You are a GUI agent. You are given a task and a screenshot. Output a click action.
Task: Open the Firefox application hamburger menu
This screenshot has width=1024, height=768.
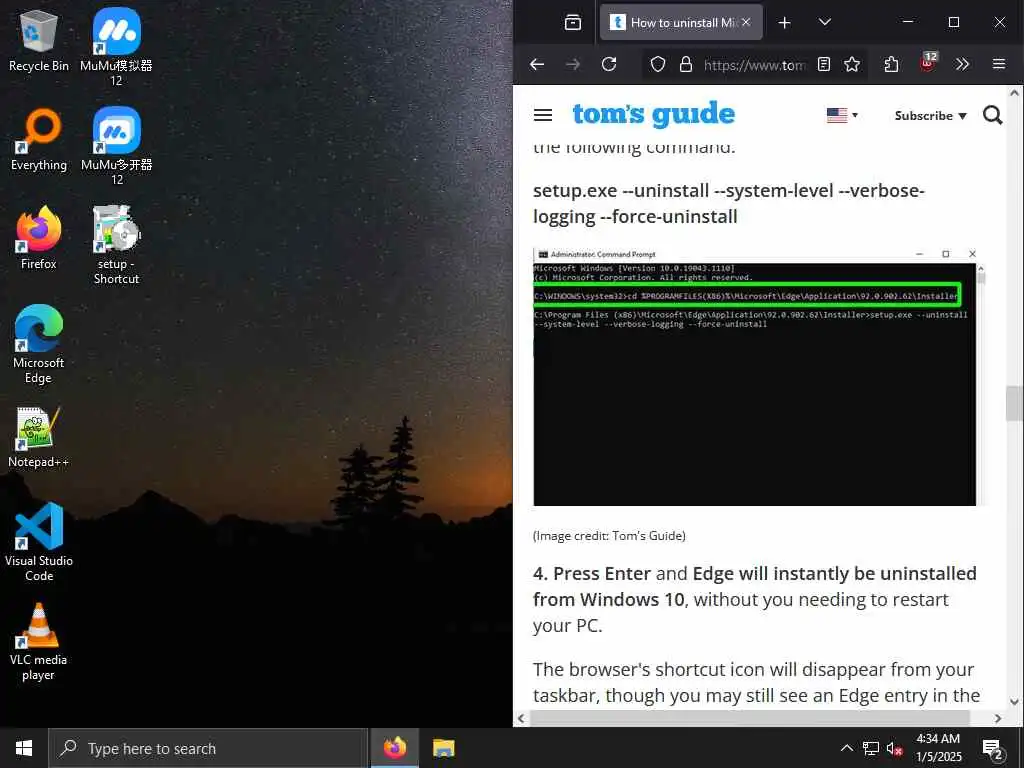pyautogui.click(x=999, y=64)
